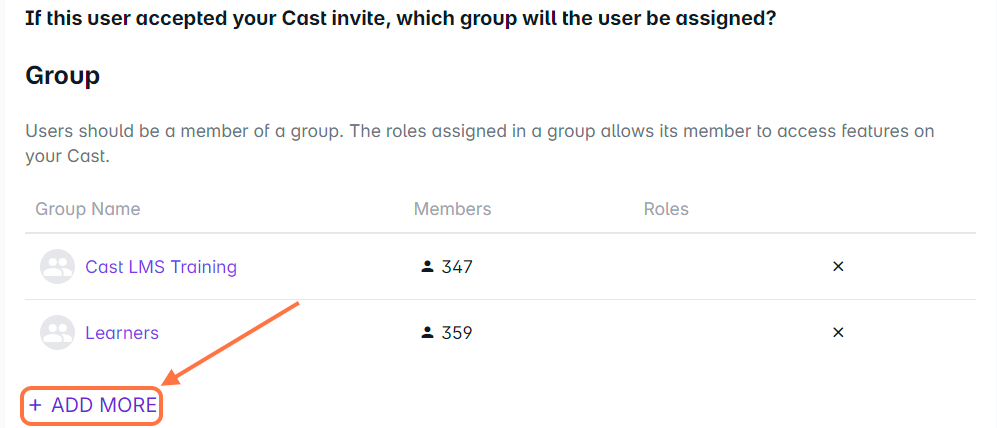Click the 347 members count
This screenshot has width=997, height=428.
point(457,267)
